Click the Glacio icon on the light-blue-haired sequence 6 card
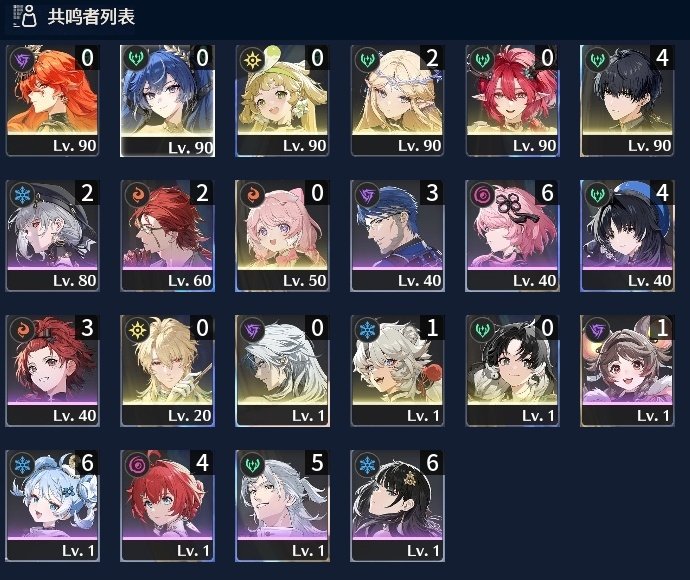Screen dimensions: 690x580 pyautogui.click(x=22, y=465)
